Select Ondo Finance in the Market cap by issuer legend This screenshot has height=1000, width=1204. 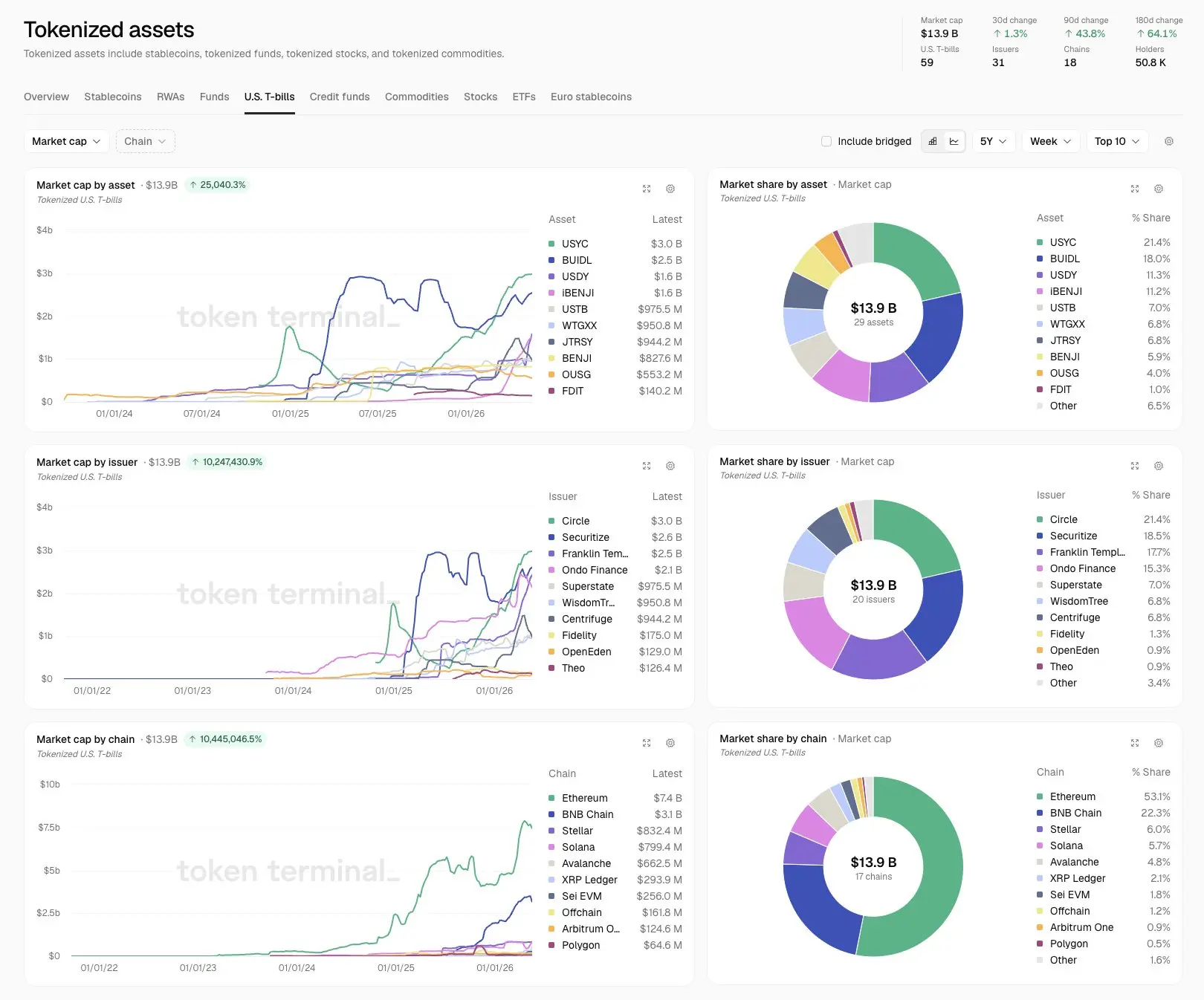(x=595, y=570)
